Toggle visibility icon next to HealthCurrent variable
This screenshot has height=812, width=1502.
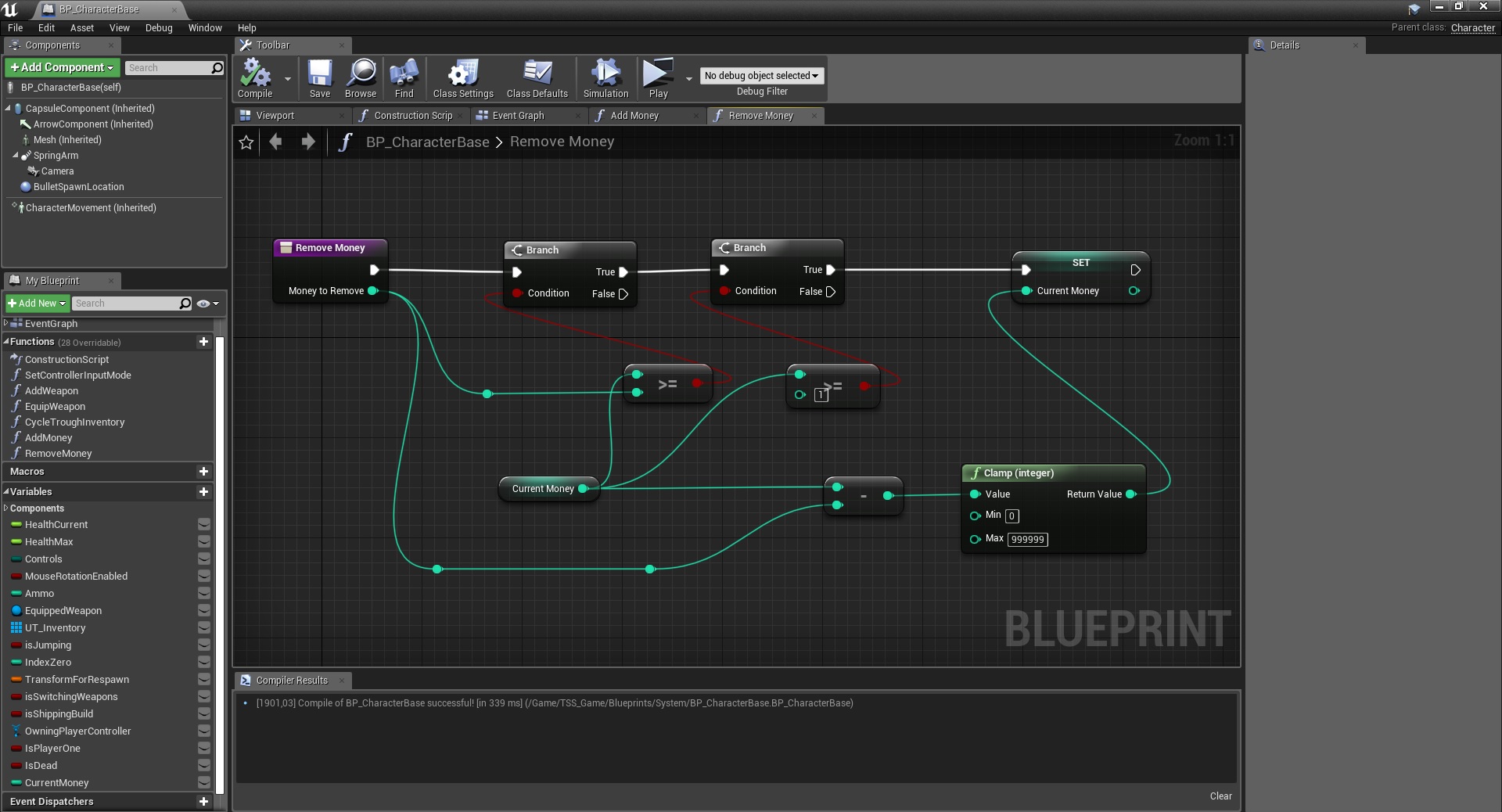(x=204, y=525)
